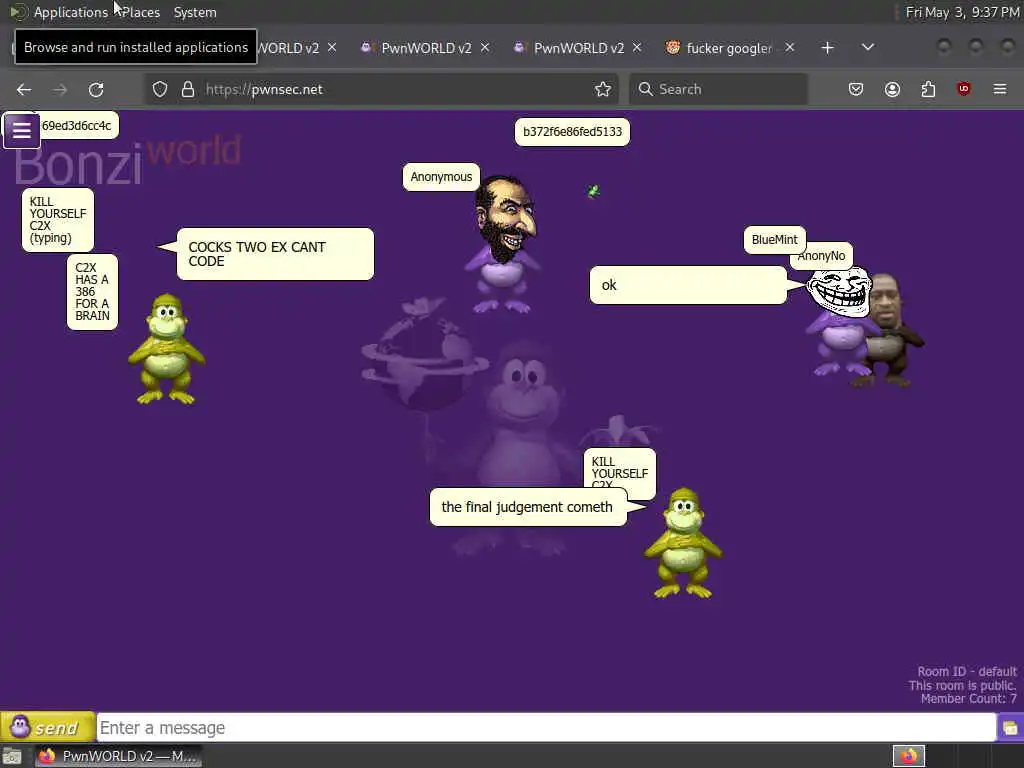Focus the browser Search box

click(x=718, y=89)
